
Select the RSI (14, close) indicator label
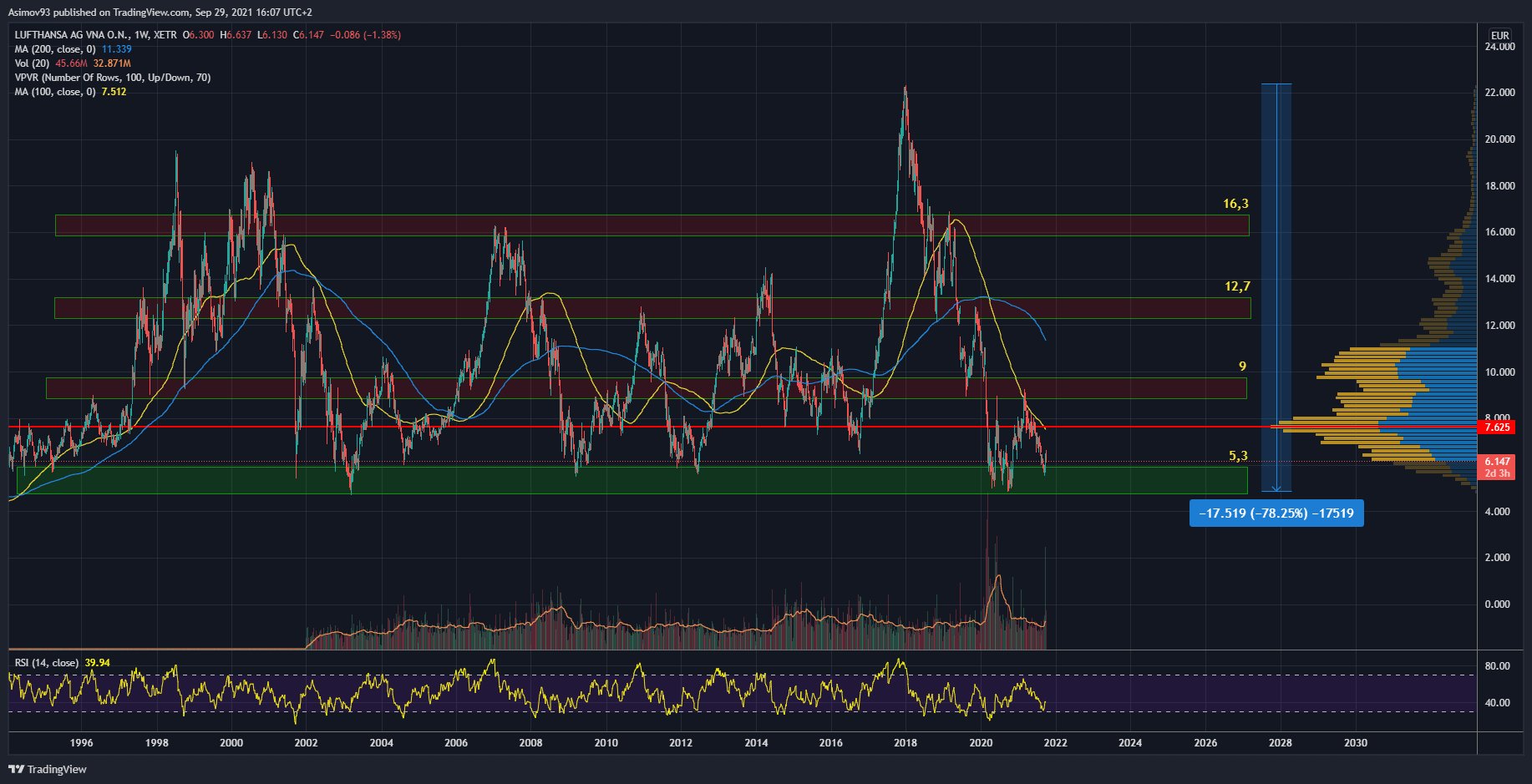click(47, 663)
